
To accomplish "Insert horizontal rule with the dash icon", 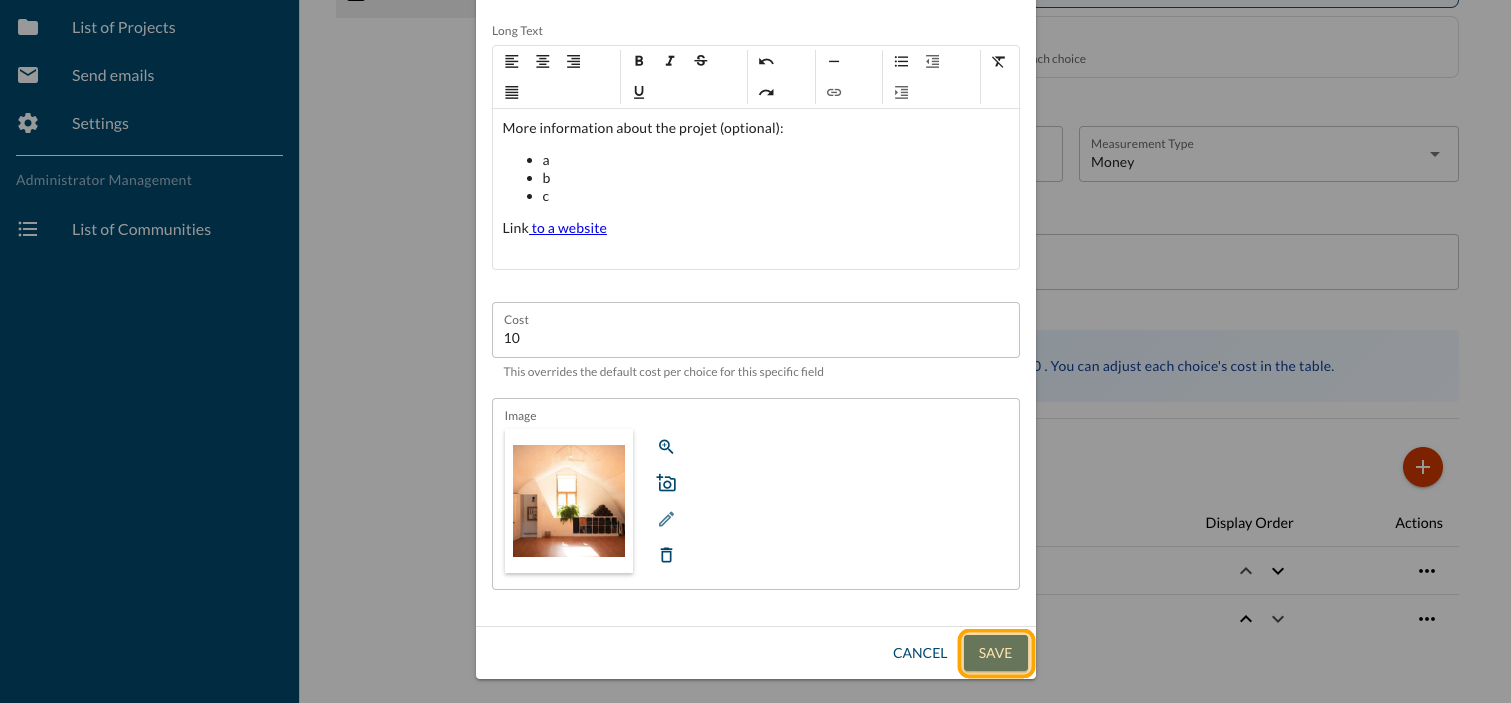I will [x=834, y=61].
